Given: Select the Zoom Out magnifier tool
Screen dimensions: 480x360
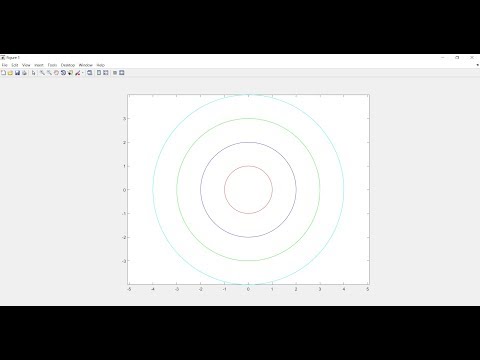Looking at the screenshot, I should coord(49,73).
